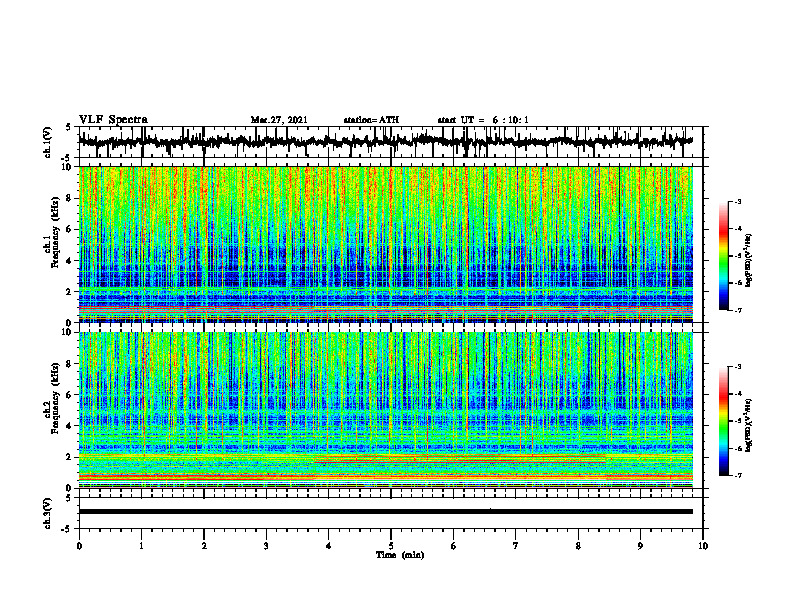The height and width of the screenshot is (612, 792).
Task: Click the "station=ATH" header label
Action: tap(371, 120)
